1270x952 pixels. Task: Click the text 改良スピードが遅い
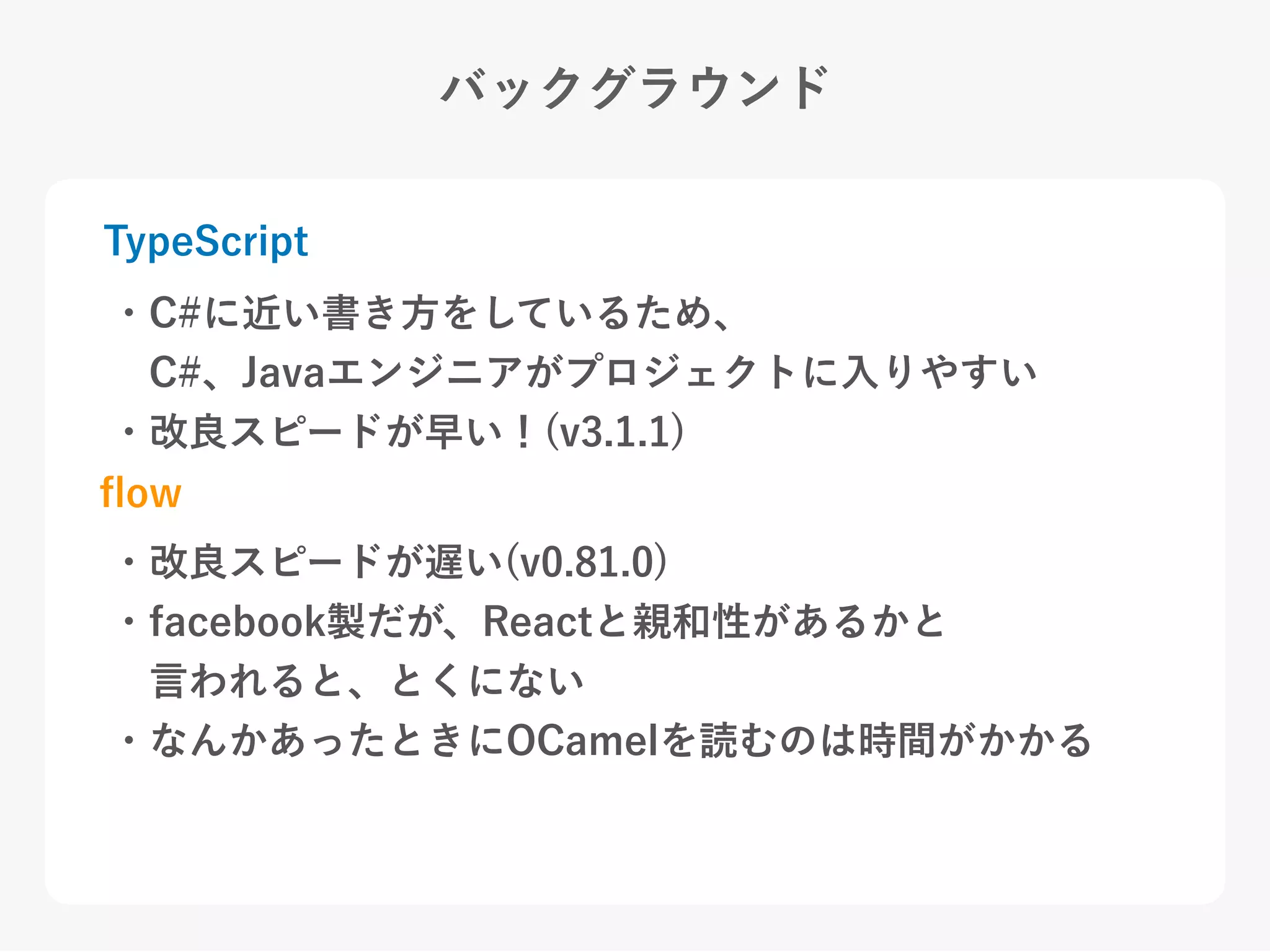(326, 562)
